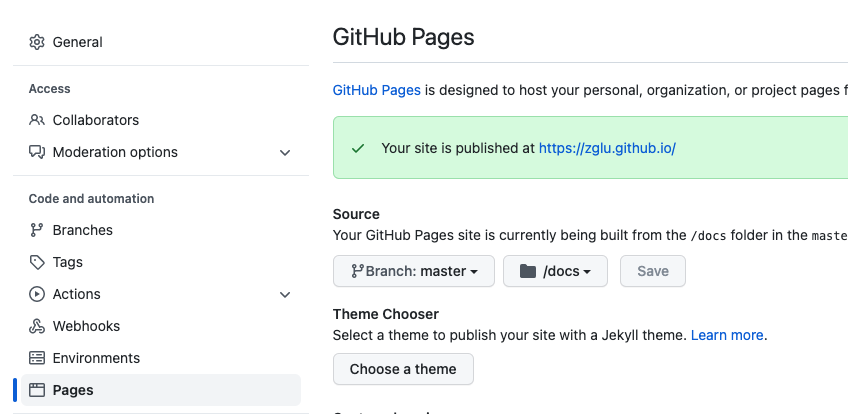Click the Webhooks icon in sidebar
The width and height of the screenshot is (848, 414).
pyautogui.click(x=37, y=326)
